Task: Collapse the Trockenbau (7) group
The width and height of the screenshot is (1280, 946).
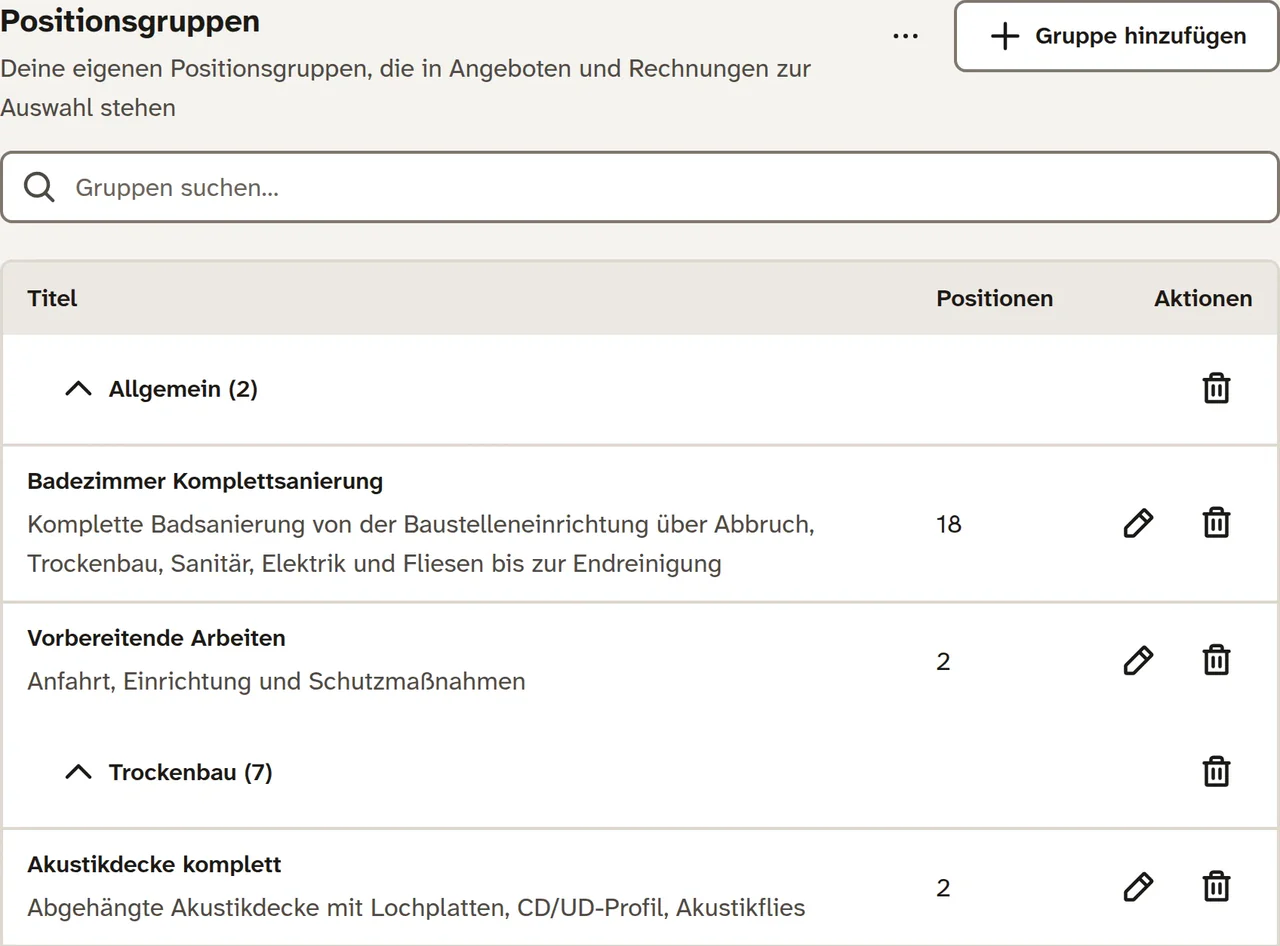Action: click(78, 772)
